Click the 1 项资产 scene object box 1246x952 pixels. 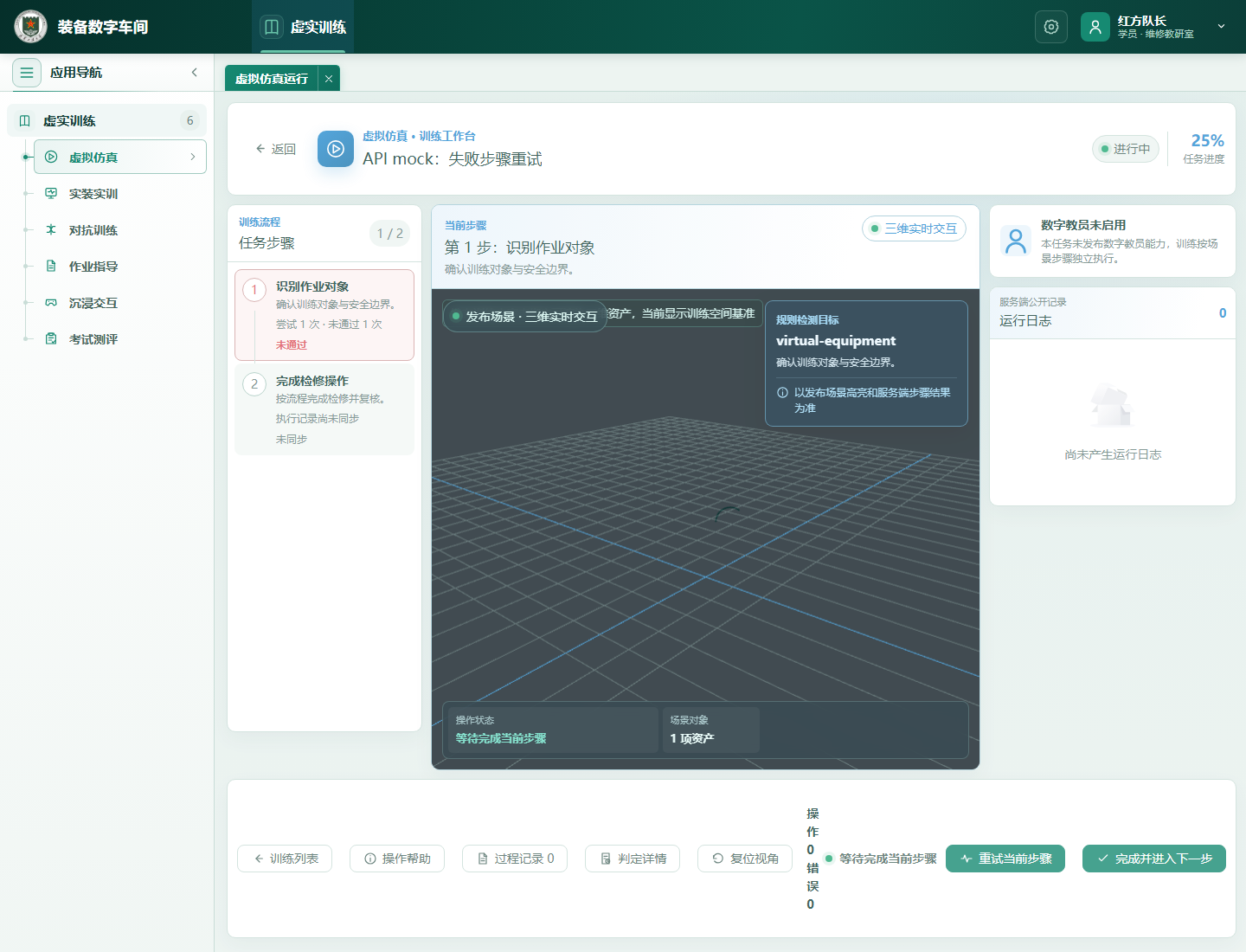tap(710, 730)
